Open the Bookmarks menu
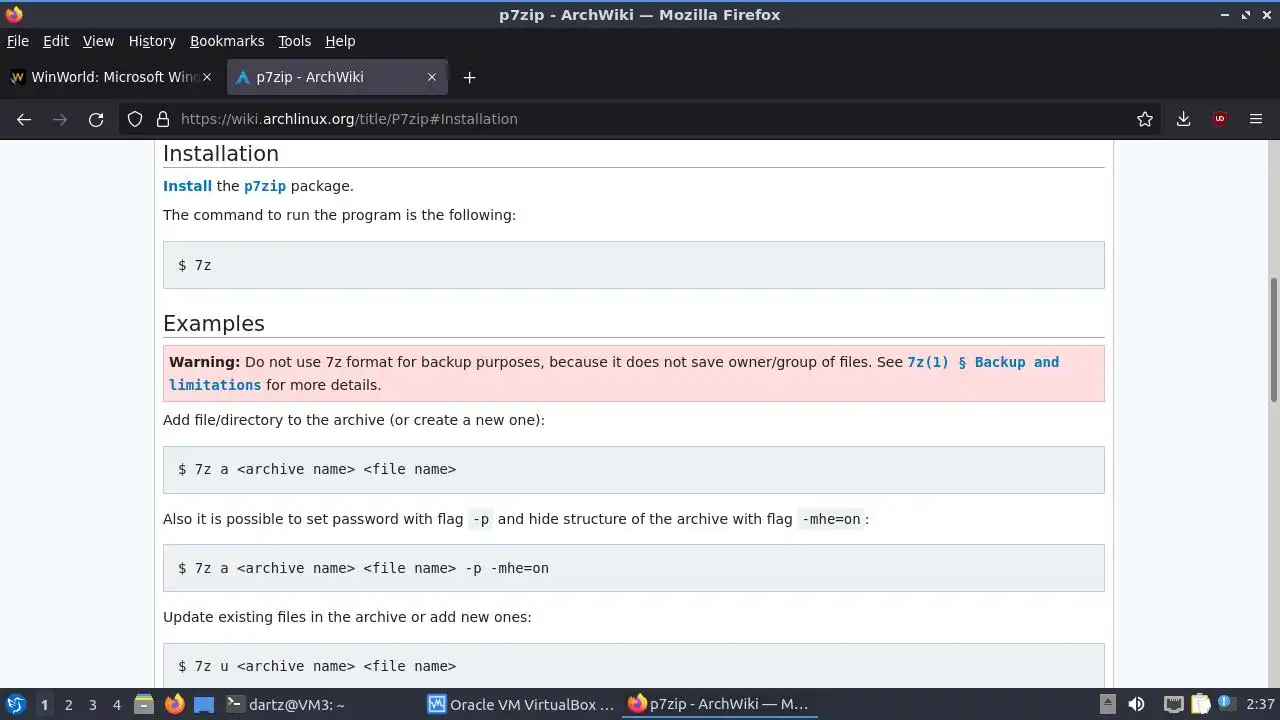1280x720 pixels. click(x=227, y=41)
